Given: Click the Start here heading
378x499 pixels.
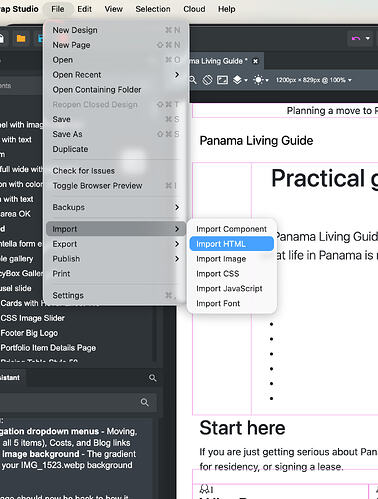Looking at the screenshot, I should [x=242, y=428].
